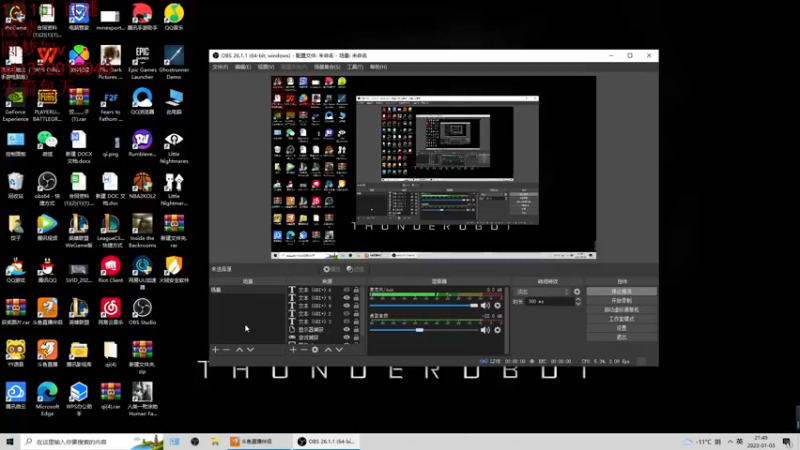
Task: Open the Windows Start button
Action: pos(10,442)
